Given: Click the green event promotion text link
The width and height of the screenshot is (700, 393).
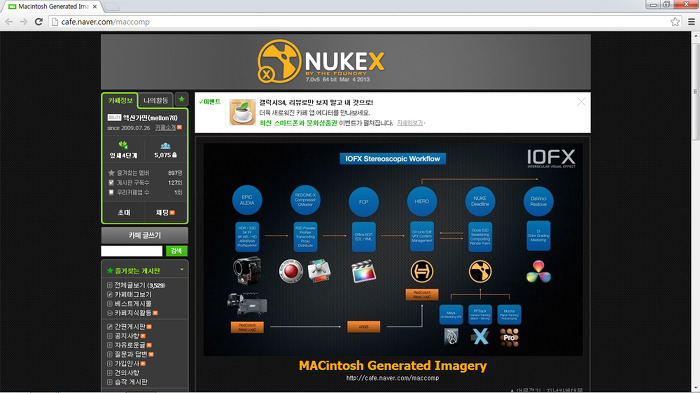Looking at the screenshot, I should tap(298, 123).
